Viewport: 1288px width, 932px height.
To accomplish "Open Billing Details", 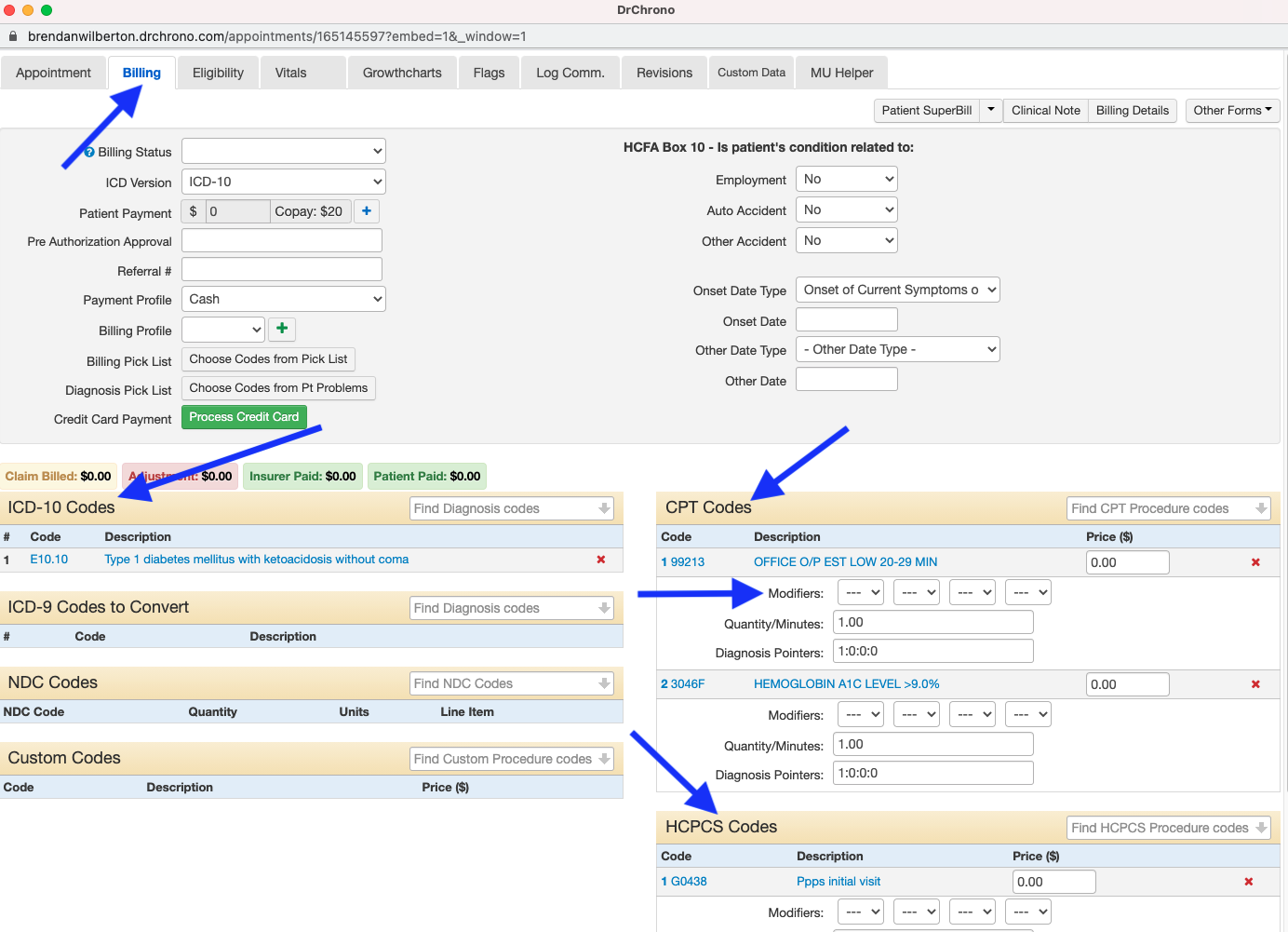I will point(1133,110).
